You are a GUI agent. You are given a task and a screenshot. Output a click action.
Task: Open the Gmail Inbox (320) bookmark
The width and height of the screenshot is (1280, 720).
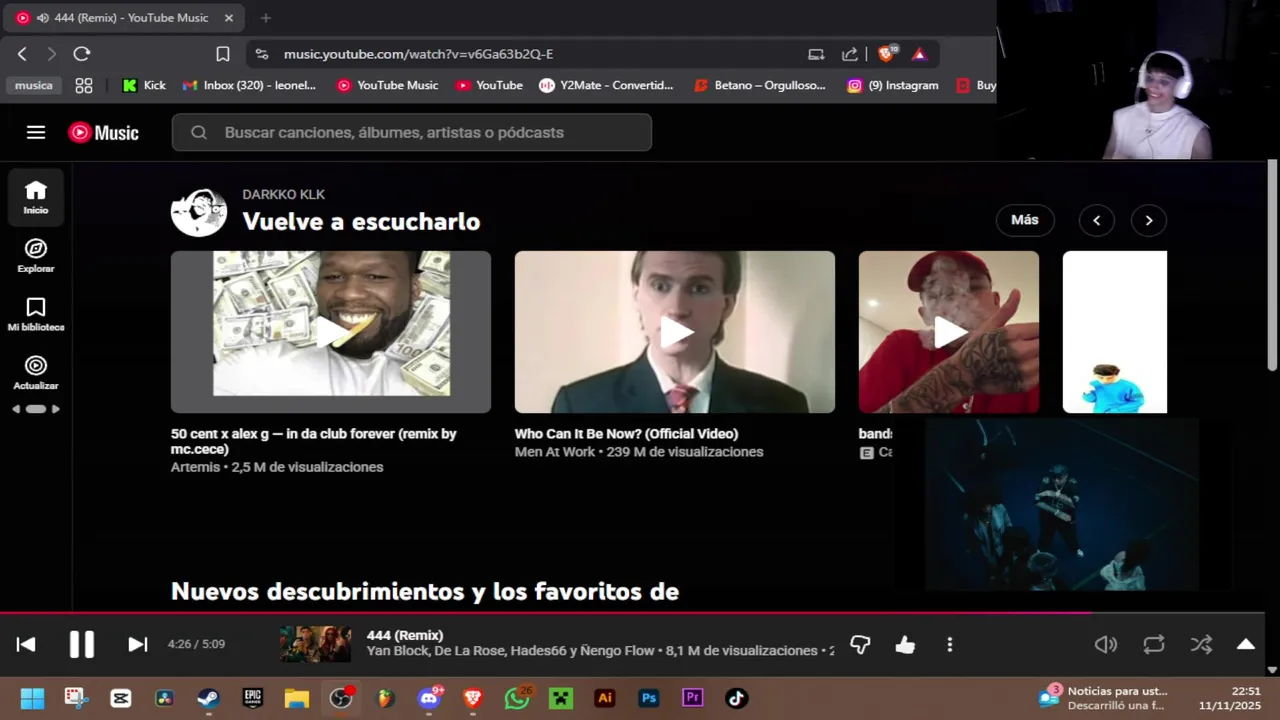pos(249,85)
